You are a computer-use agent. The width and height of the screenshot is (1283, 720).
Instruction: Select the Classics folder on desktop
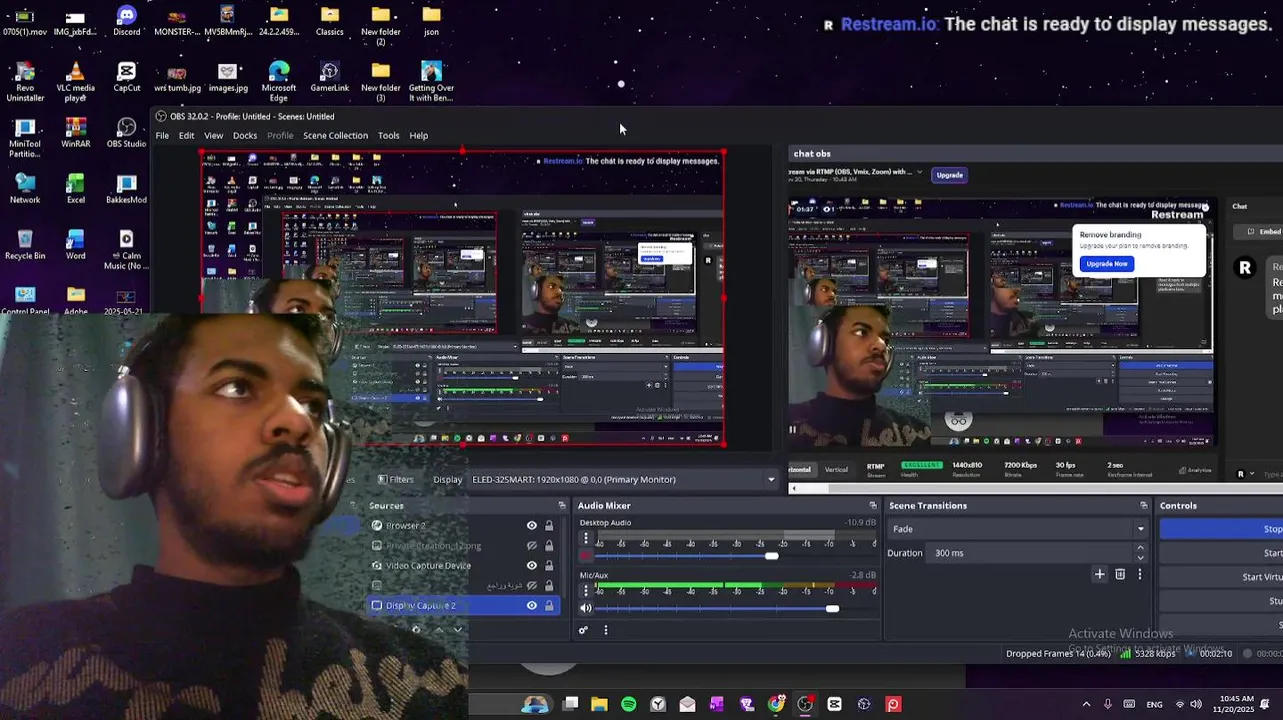[330, 21]
